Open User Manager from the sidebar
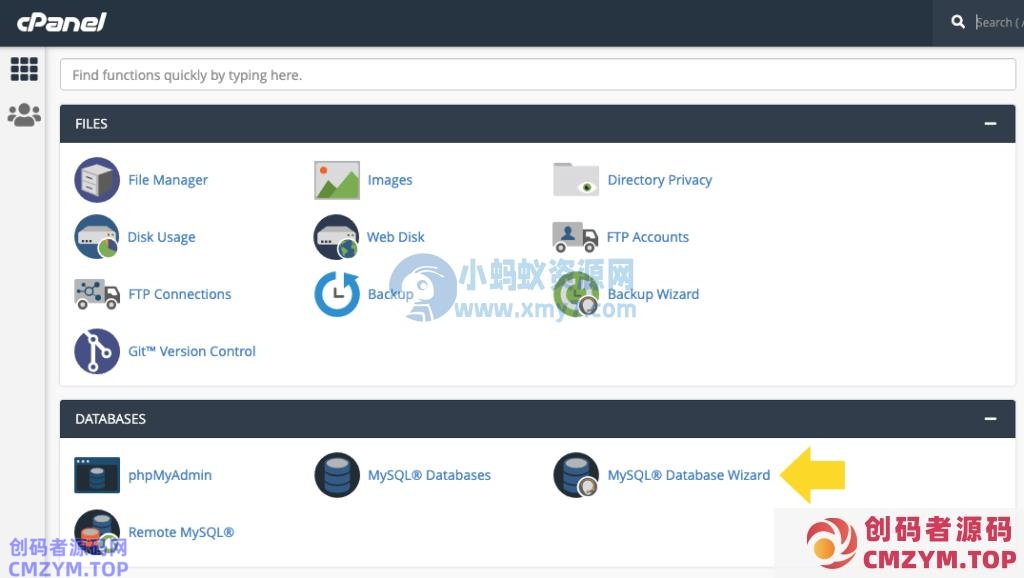Screen dimensions: 1024x578 [24, 115]
